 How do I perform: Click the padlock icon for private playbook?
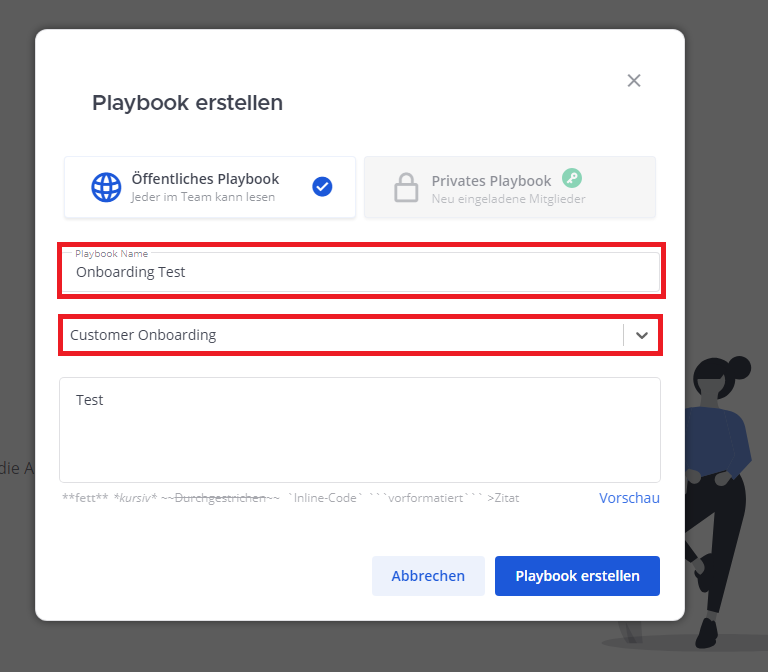tap(406, 188)
